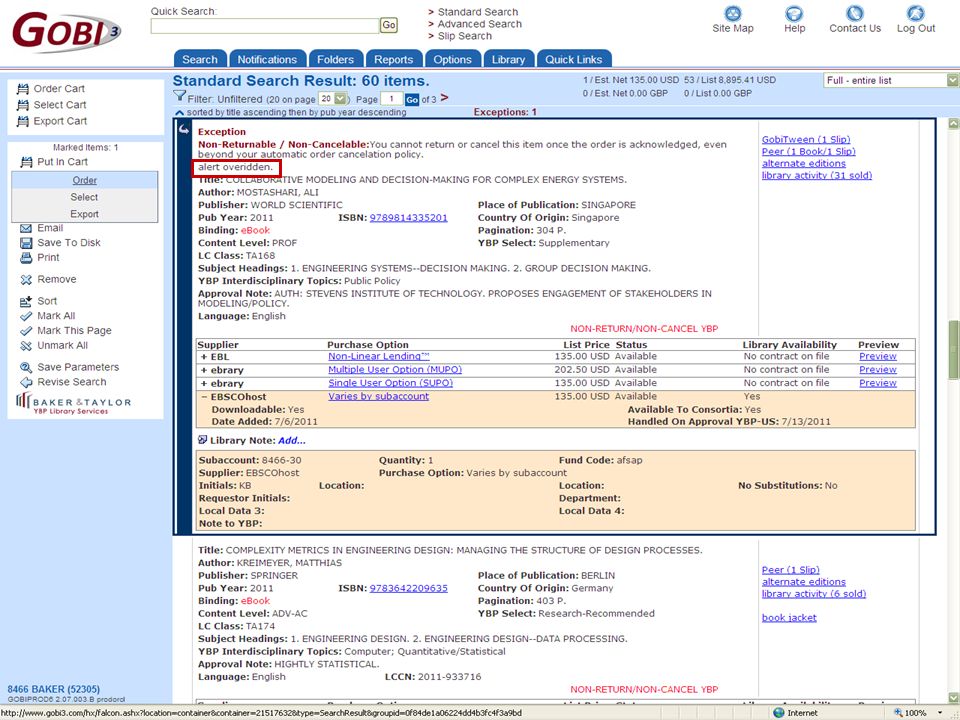This screenshot has height=720, width=960.
Task: Open the Library tab
Action: pyautogui.click(x=509, y=59)
